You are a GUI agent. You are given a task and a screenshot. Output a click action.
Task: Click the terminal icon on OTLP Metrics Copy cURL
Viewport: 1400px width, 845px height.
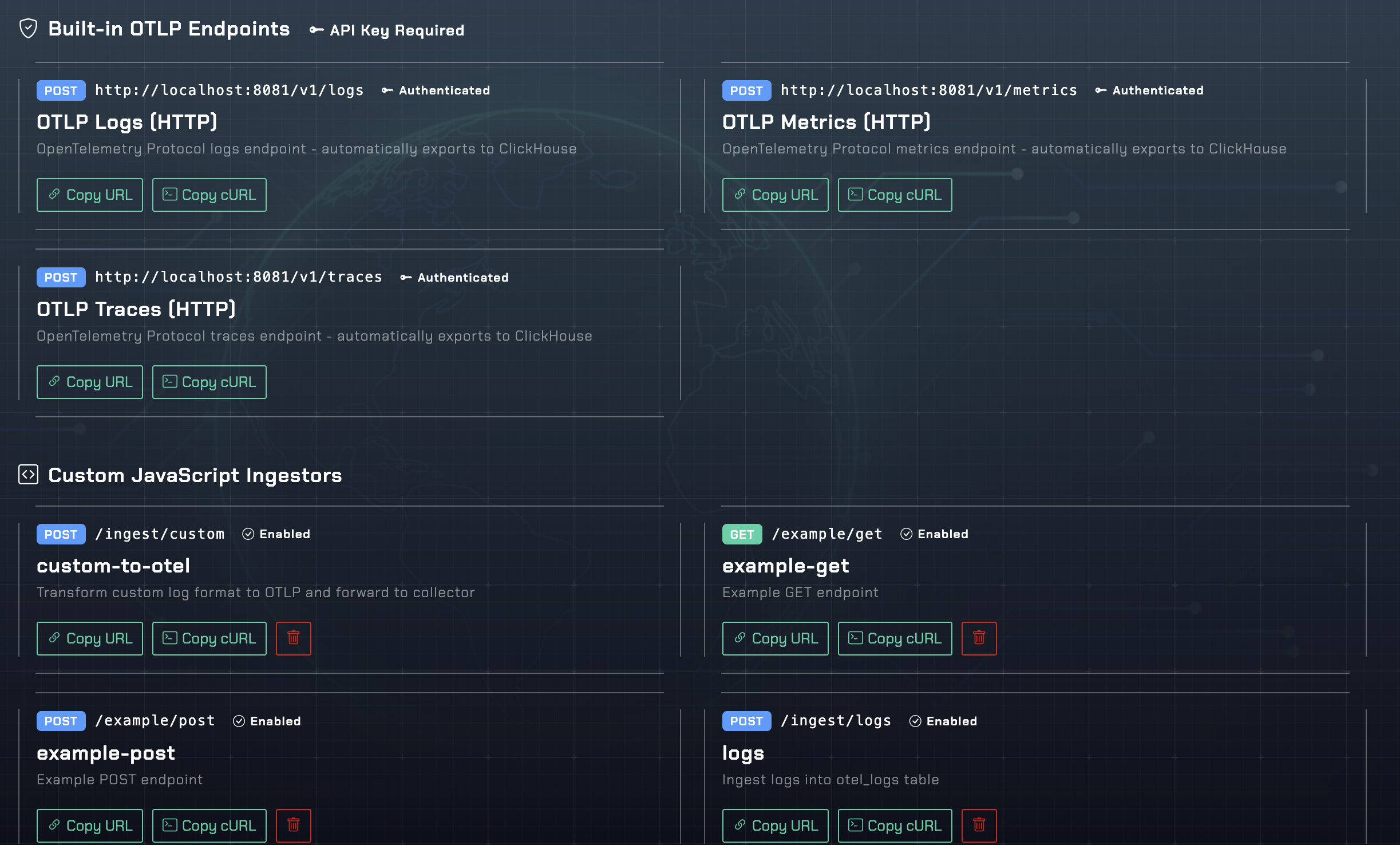(x=855, y=194)
